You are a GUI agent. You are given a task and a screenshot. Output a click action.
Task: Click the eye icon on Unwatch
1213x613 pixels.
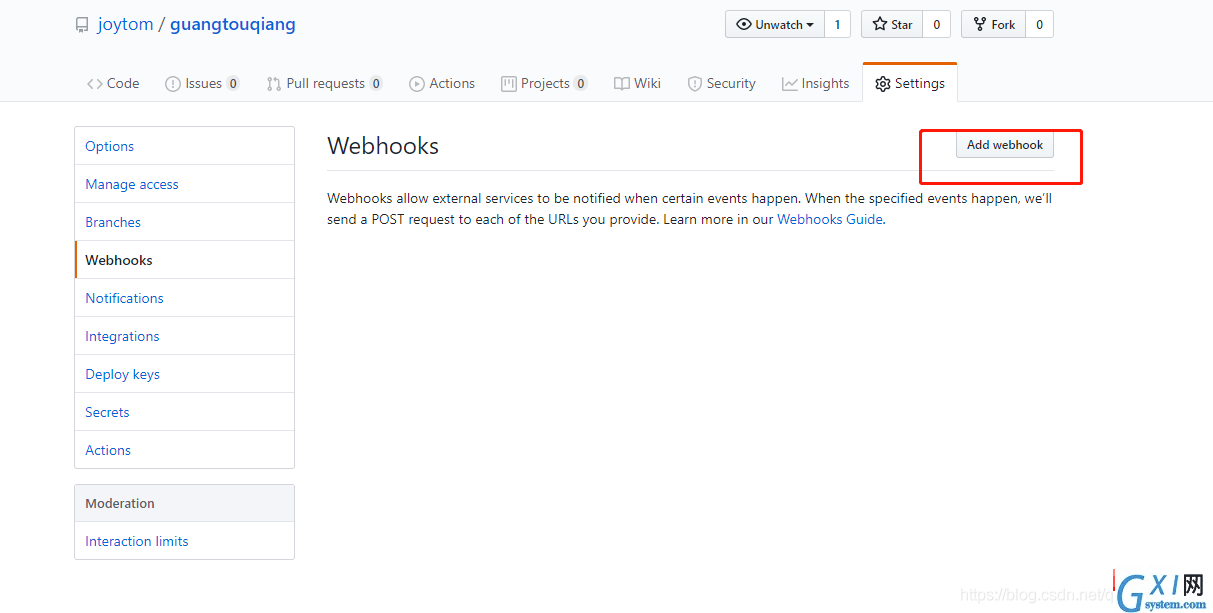point(744,24)
